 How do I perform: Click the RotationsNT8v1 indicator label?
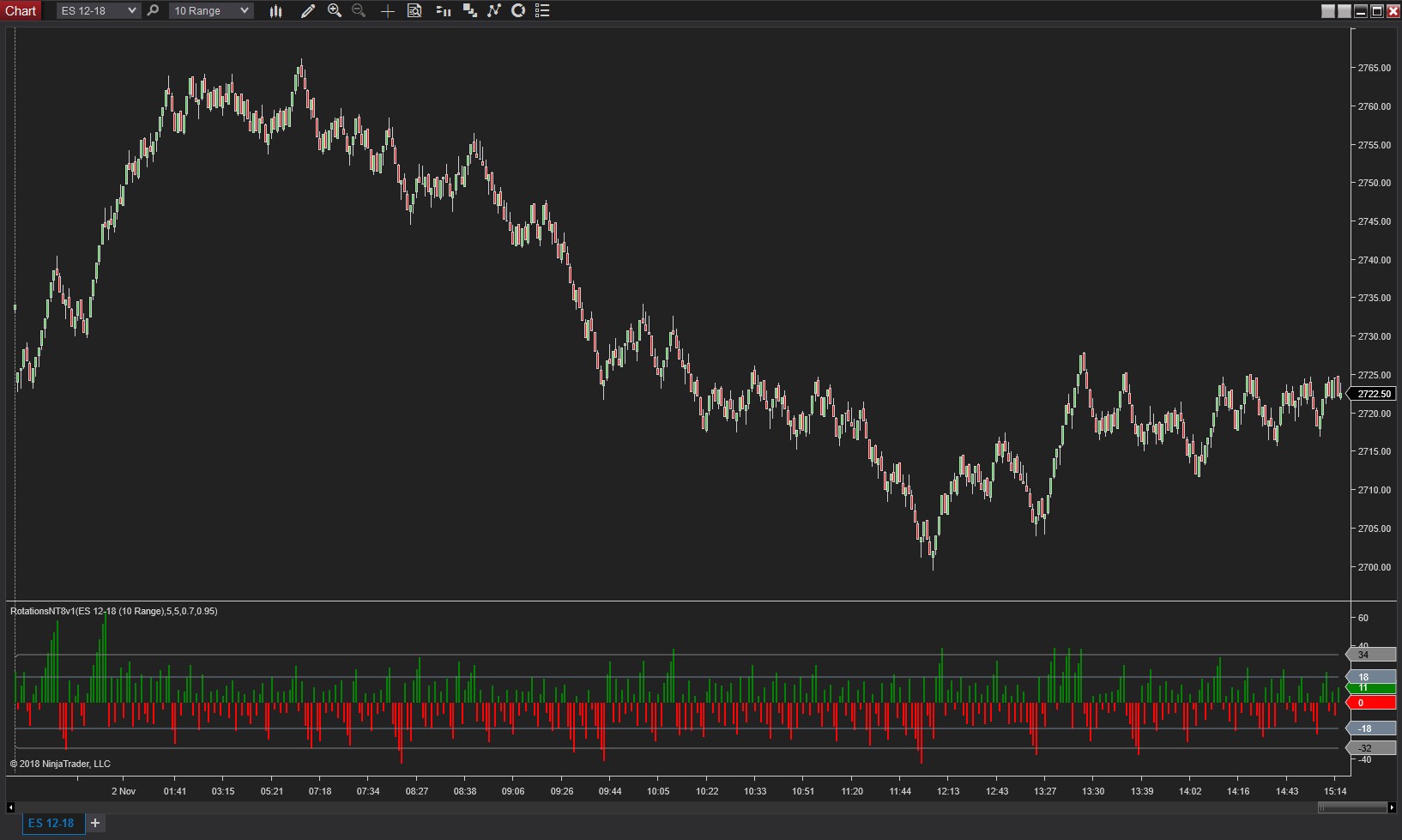pyautogui.click(x=113, y=611)
